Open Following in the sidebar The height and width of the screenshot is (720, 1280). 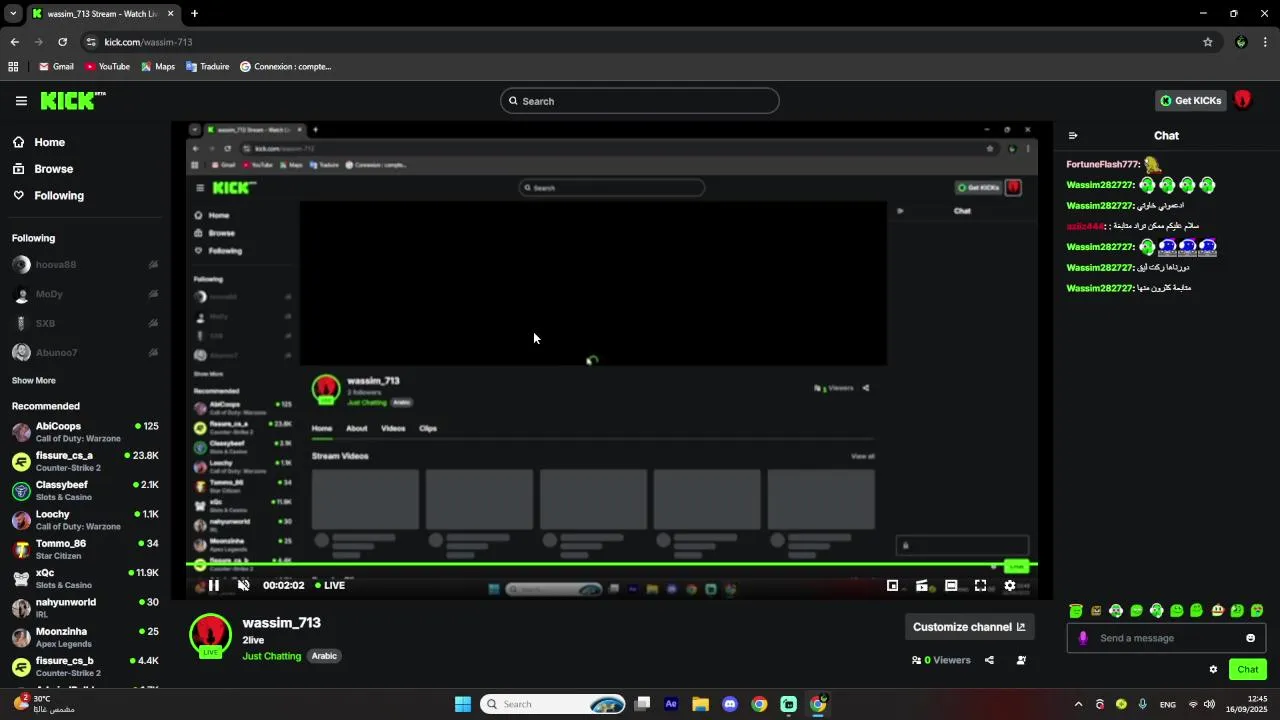coord(48,196)
